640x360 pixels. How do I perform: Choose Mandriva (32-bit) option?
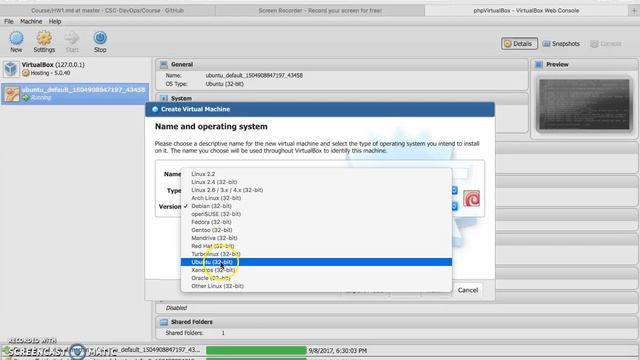(316, 238)
